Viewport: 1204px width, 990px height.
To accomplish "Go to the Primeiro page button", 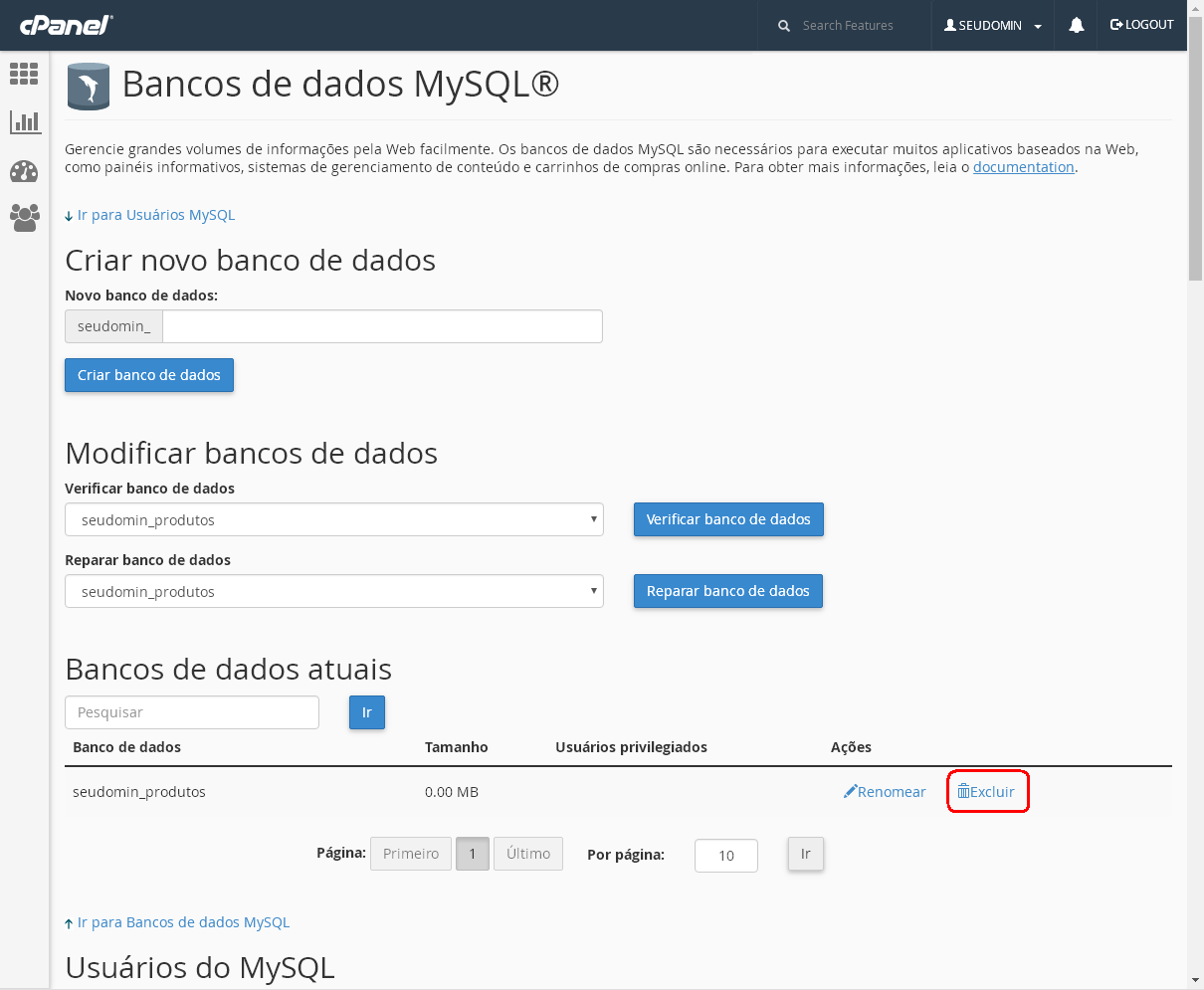I will (x=411, y=854).
